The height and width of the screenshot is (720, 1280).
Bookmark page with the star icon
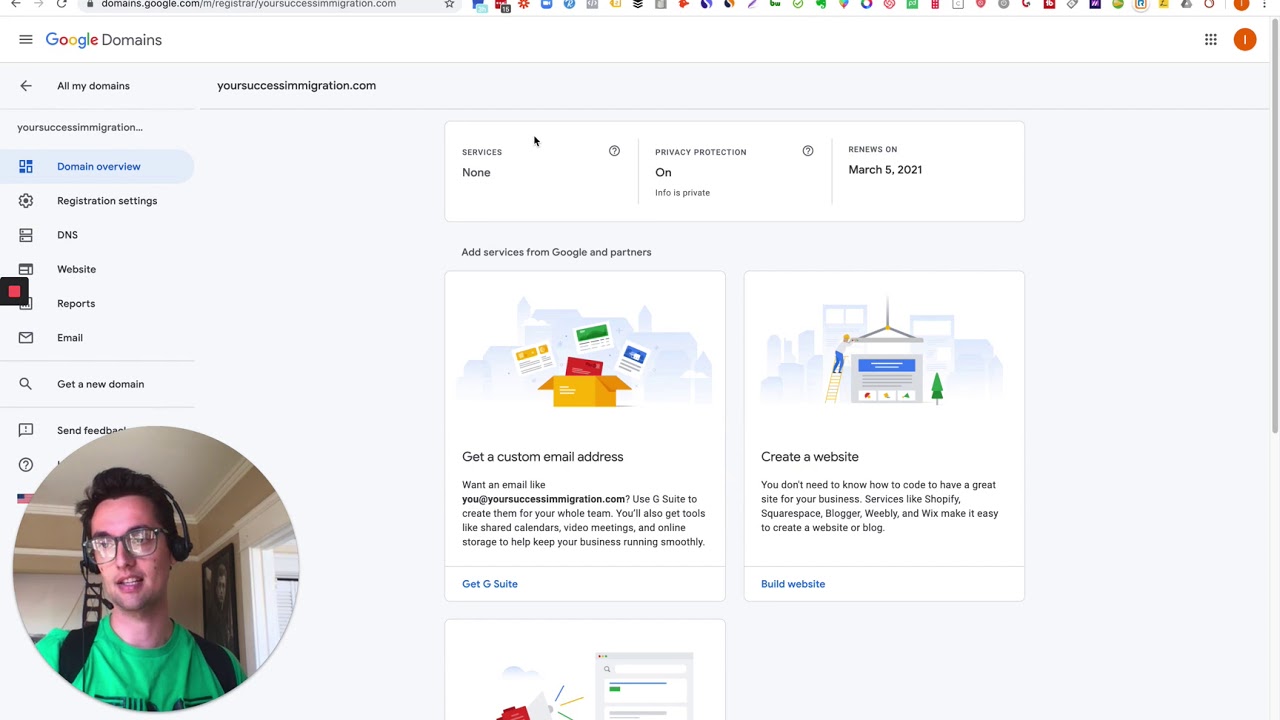[449, 4]
